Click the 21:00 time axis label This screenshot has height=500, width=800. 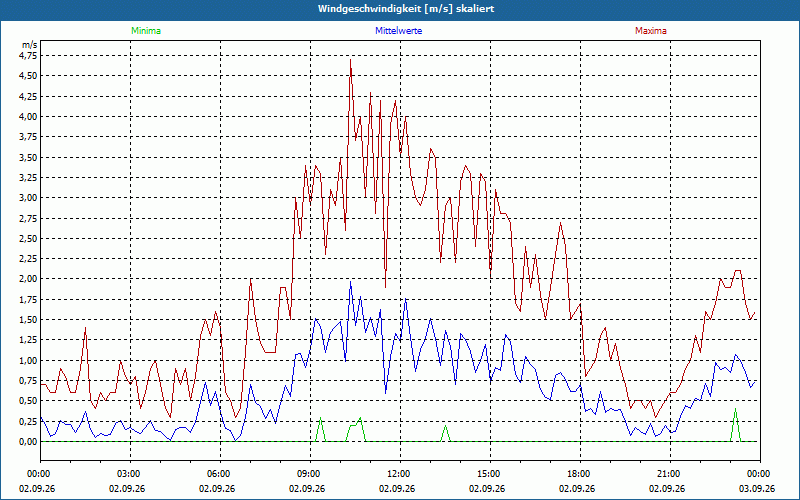670,474
